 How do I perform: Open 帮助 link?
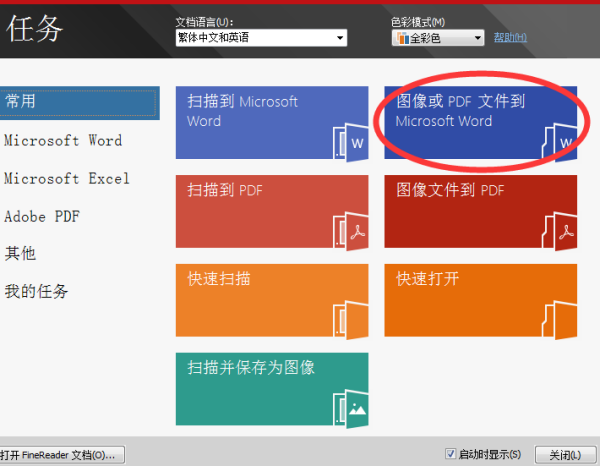point(510,37)
